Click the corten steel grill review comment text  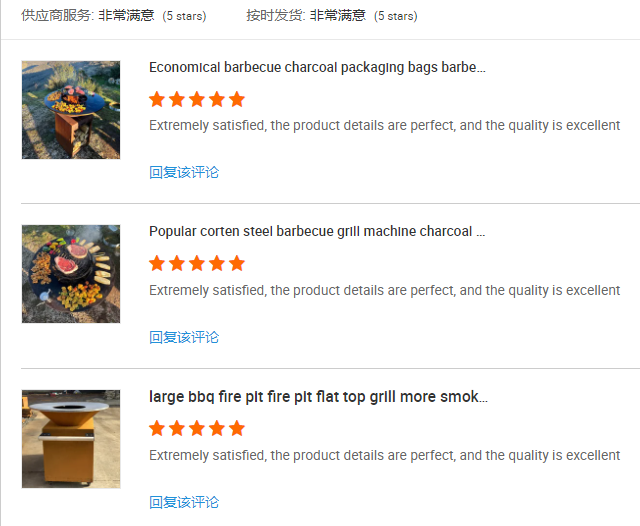click(x=384, y=291)
